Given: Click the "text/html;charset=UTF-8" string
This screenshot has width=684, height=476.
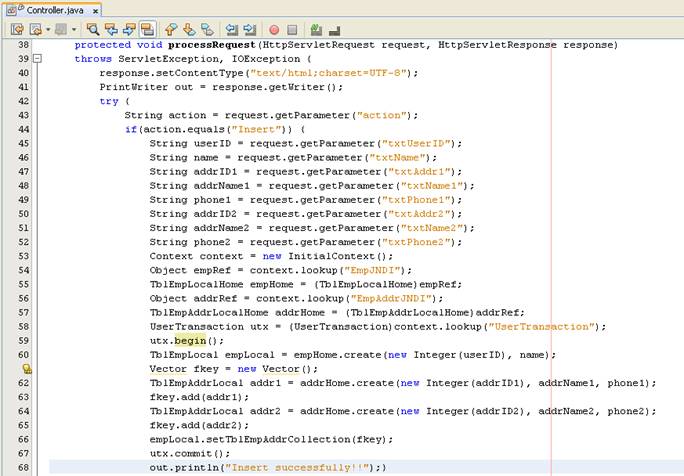Looking at the screenshot, I should pyautogui.click(x=329, y=73).
